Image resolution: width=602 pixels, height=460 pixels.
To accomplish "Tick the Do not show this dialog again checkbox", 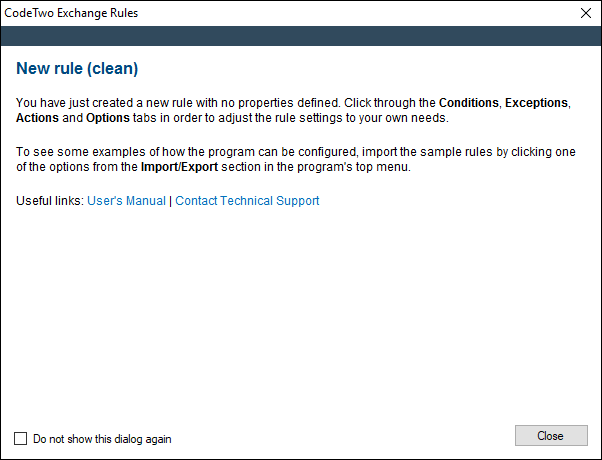I will (20, 438).
